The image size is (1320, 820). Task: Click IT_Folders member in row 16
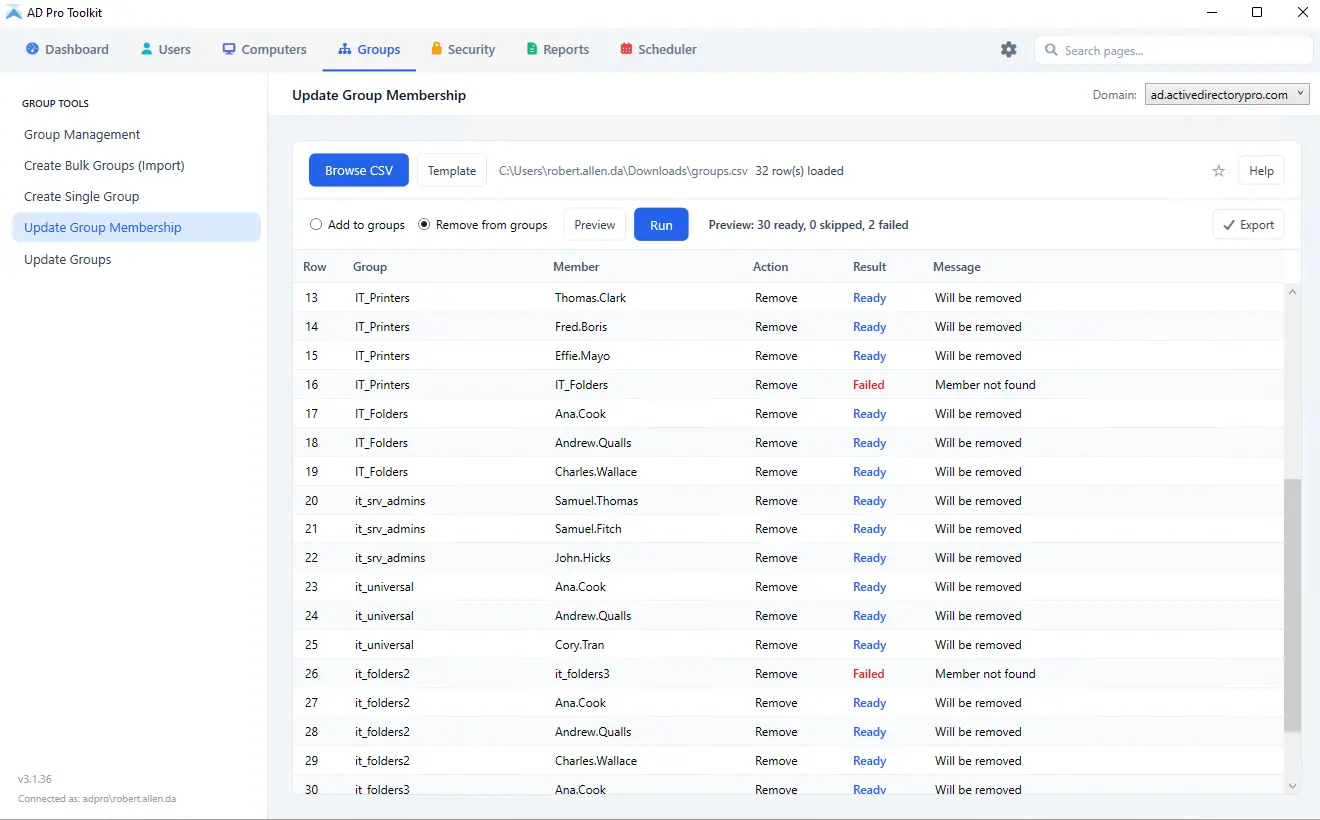(581, 385)
